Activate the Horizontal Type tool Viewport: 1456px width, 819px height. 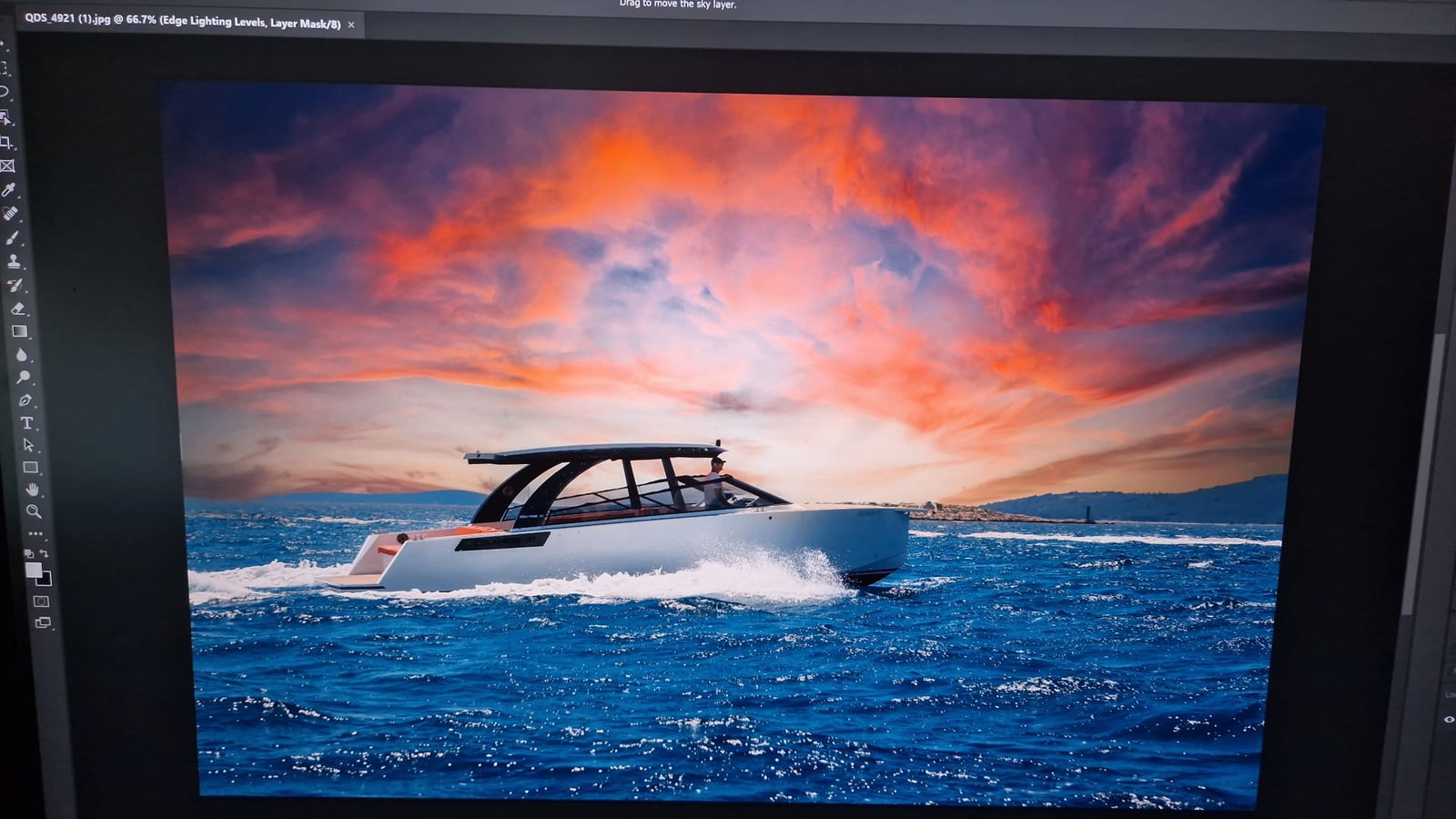(x=27, y=423)
